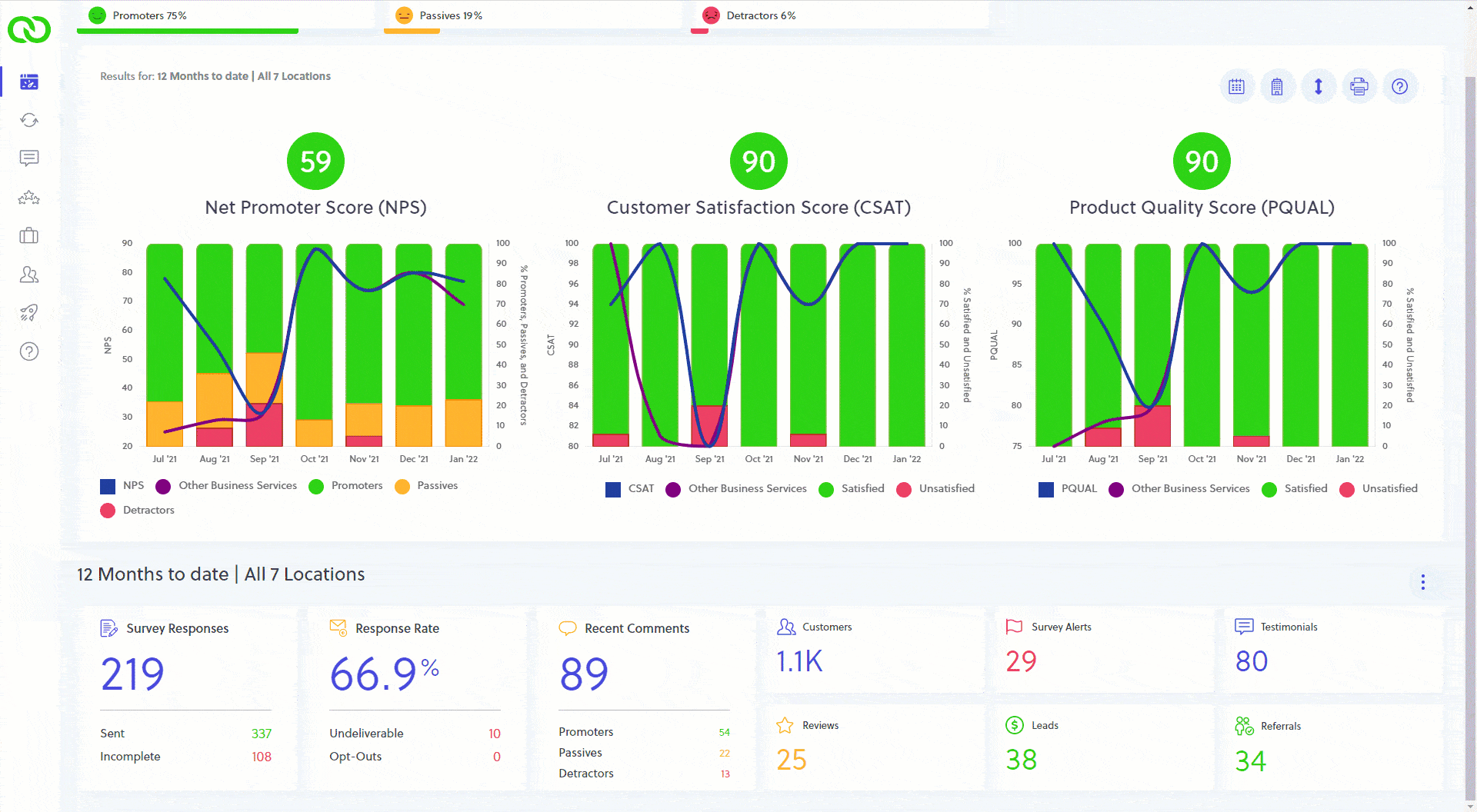Select the Reviews stars icon in the sidebar
1477x812 pixels.
coord(28,198)
